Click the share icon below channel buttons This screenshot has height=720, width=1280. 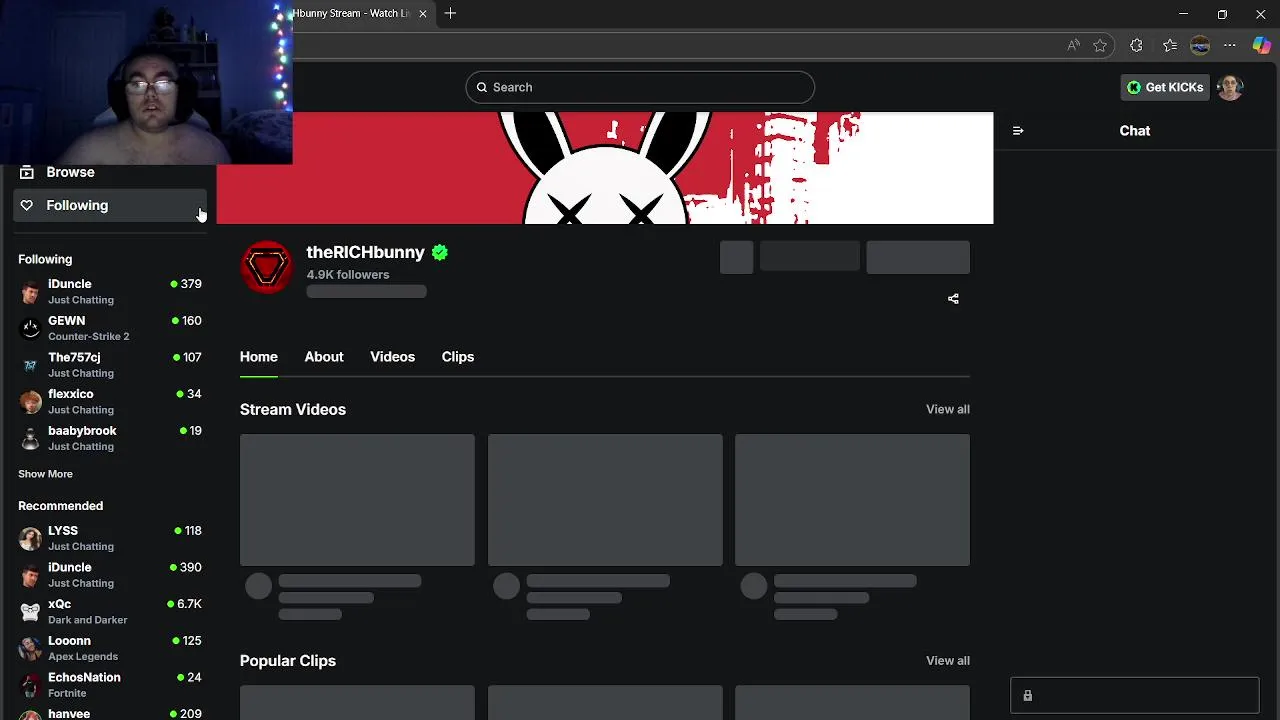pos(953,298)
